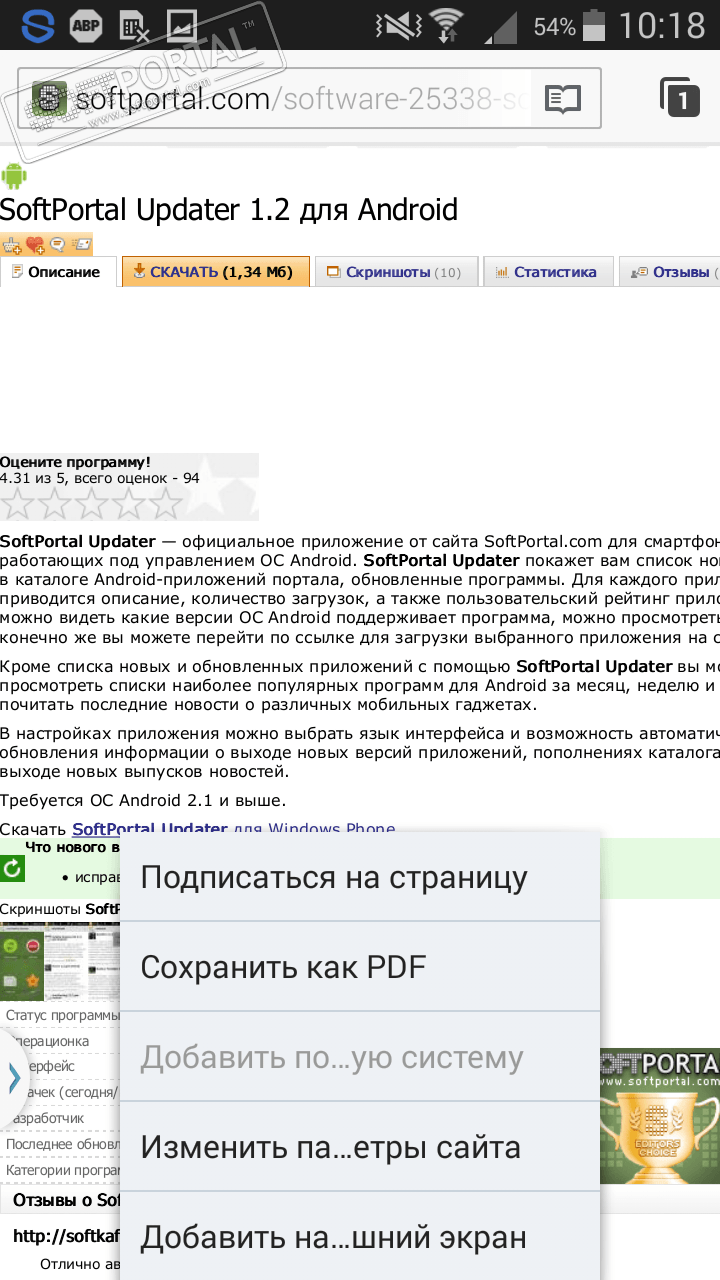Click the add-to-cart basket icon under title

tap(12, 244)
